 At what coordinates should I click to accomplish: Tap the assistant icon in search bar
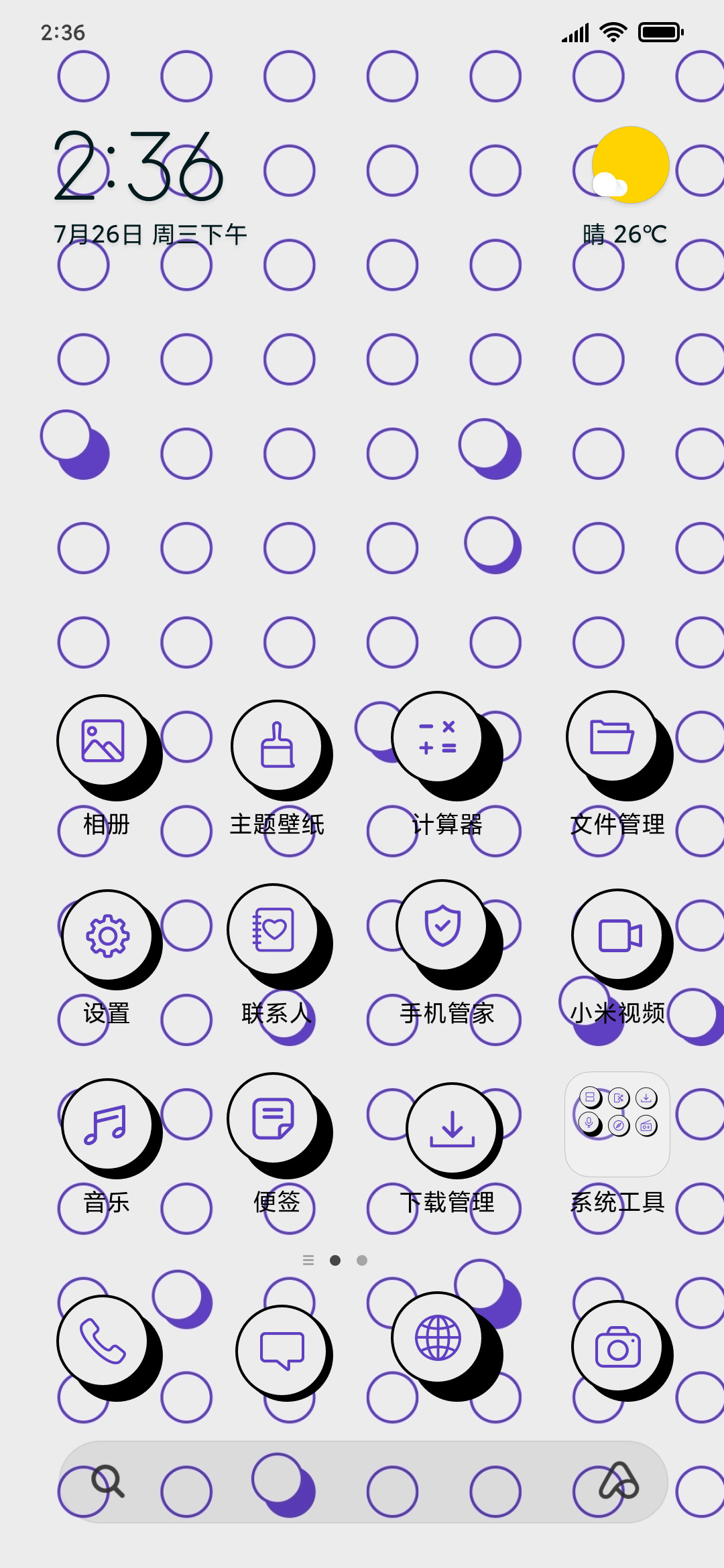(x=619, y=1481)
